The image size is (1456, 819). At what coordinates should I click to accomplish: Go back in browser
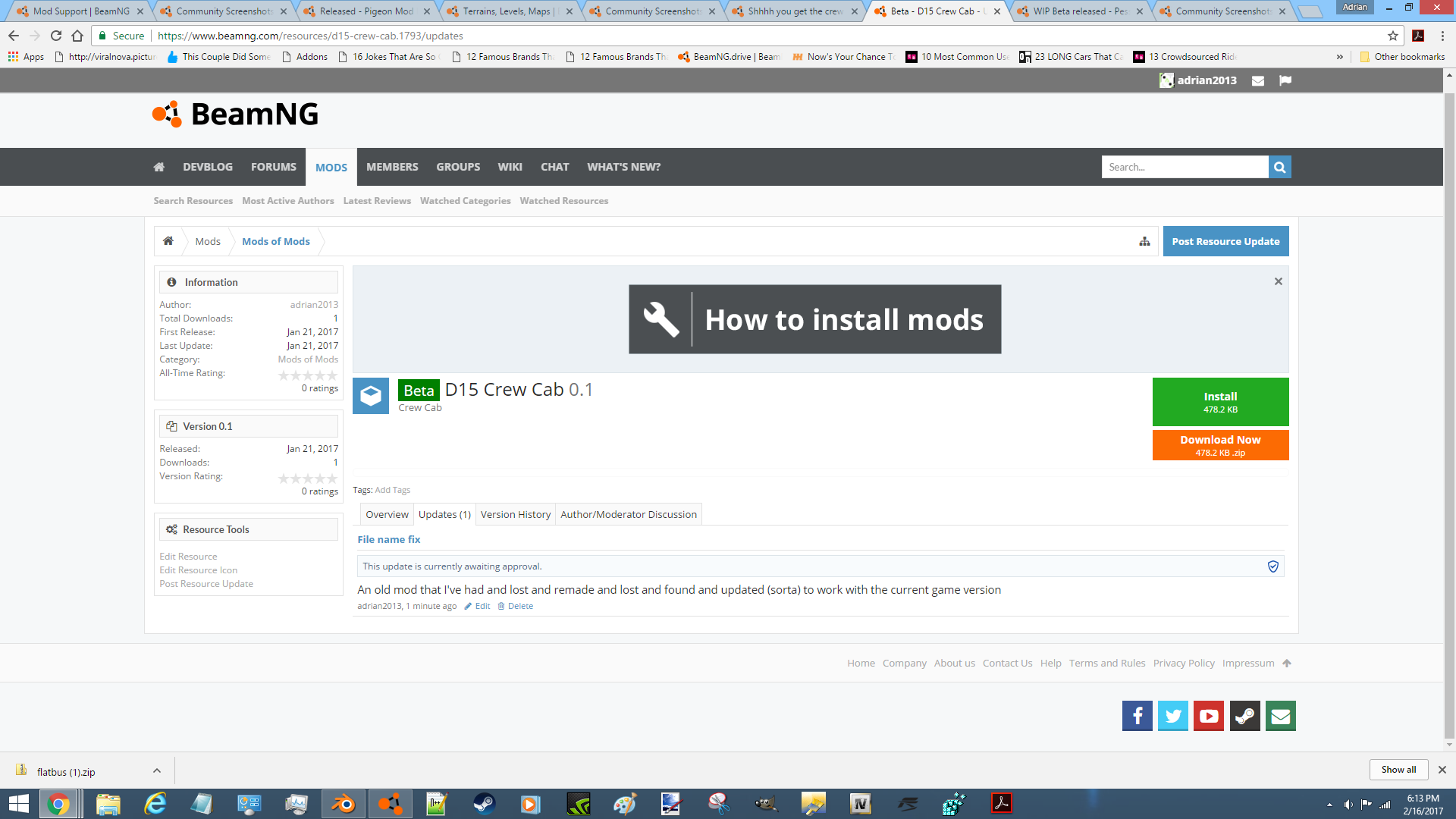pos(14,36)
